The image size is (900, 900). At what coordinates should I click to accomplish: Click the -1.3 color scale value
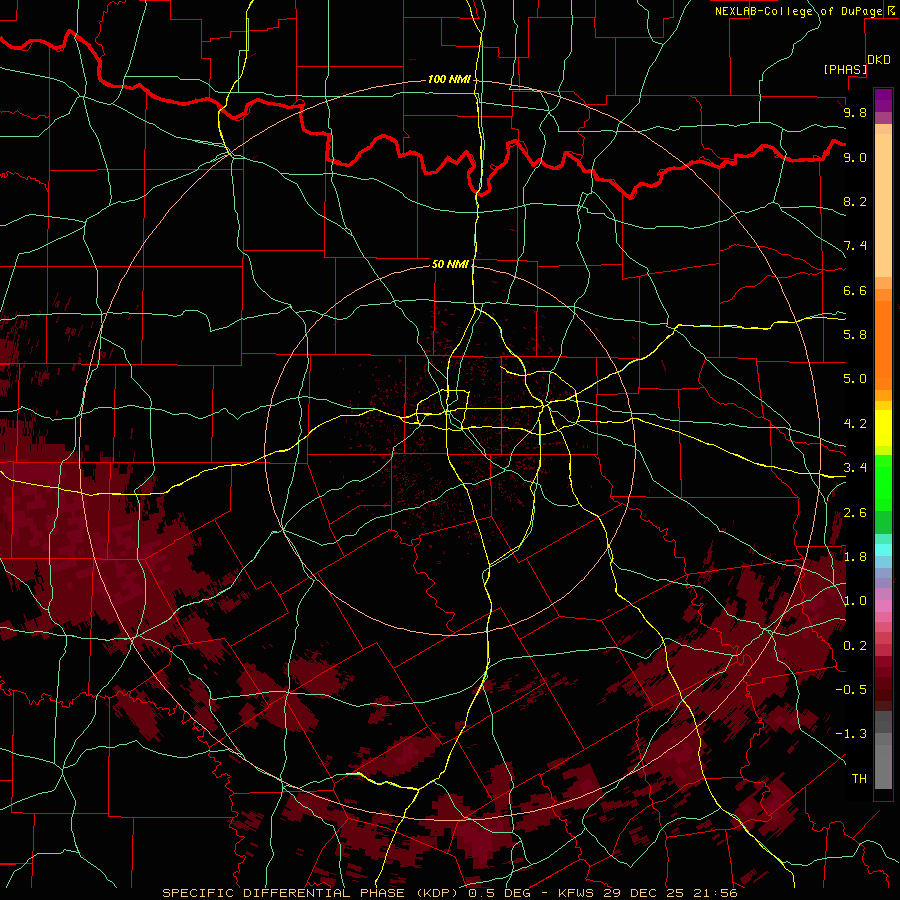[x=851, y=734]
